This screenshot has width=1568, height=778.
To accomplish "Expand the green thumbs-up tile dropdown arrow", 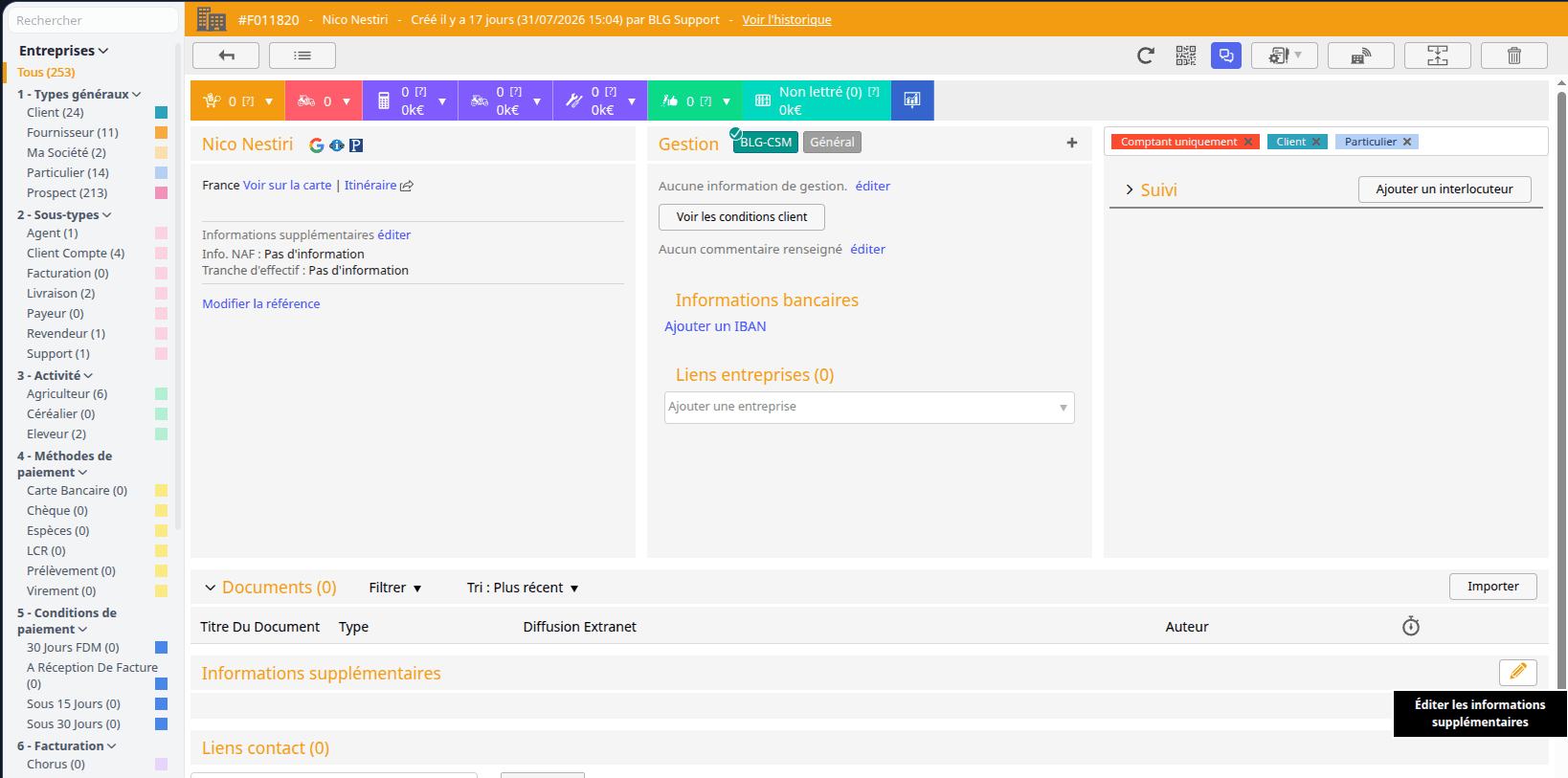I will click(x=727, y=101).
